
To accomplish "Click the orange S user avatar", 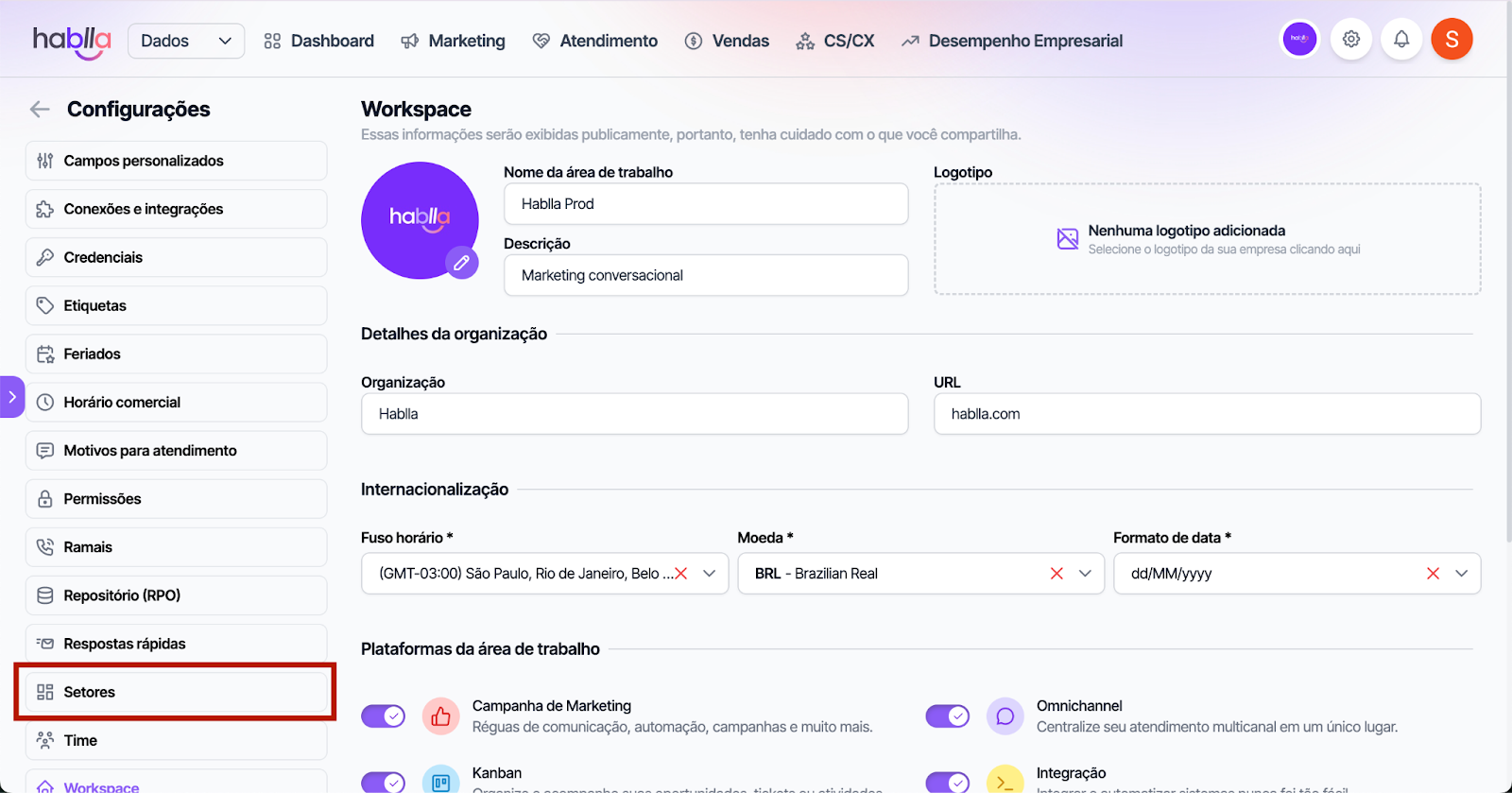I will pyautogui.click(x=1452, y=40).
